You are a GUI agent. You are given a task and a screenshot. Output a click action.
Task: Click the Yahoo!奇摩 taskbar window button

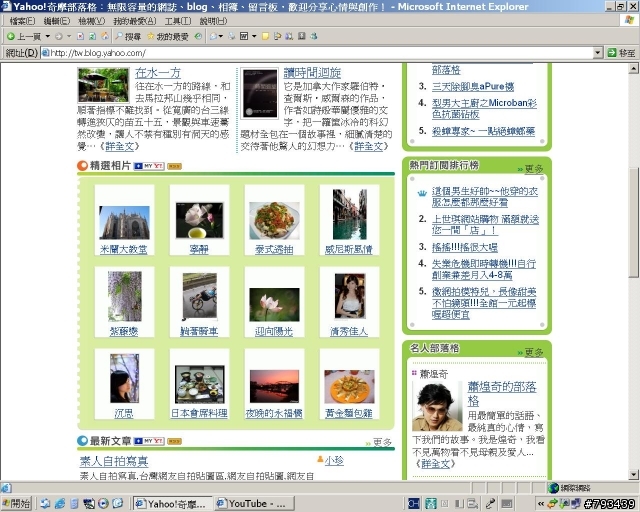point(173,503)
